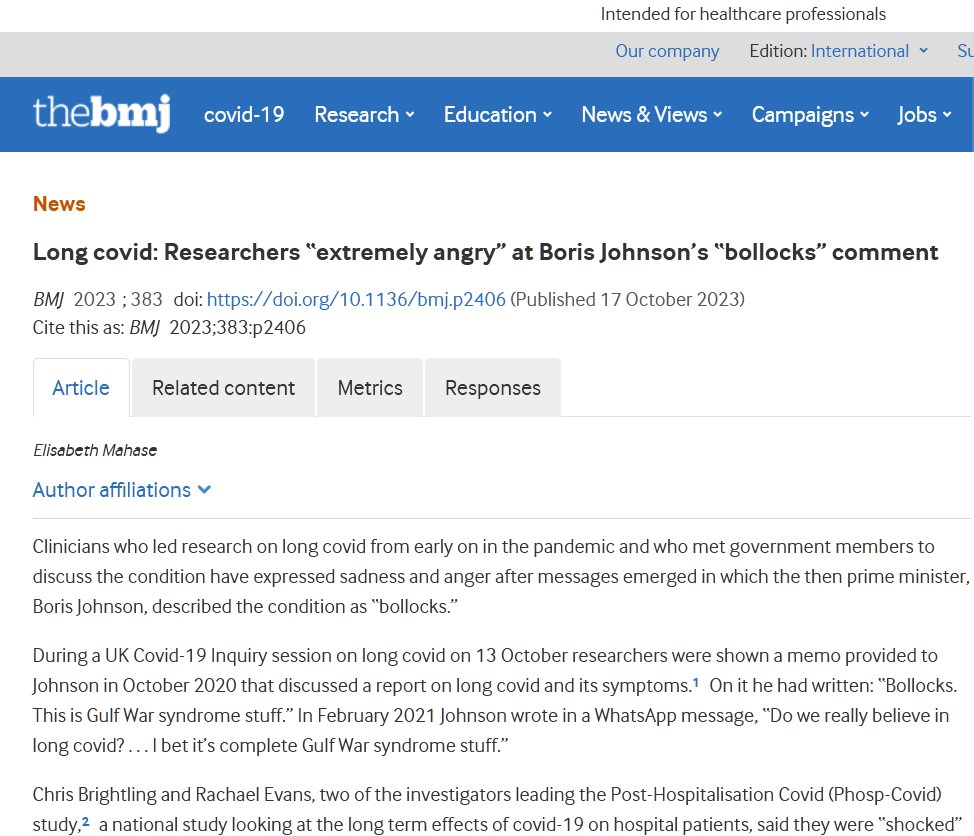The width and height of the screenshot is (974, 836).
Task: Select the Article tab
Action: tap(81, 388)
